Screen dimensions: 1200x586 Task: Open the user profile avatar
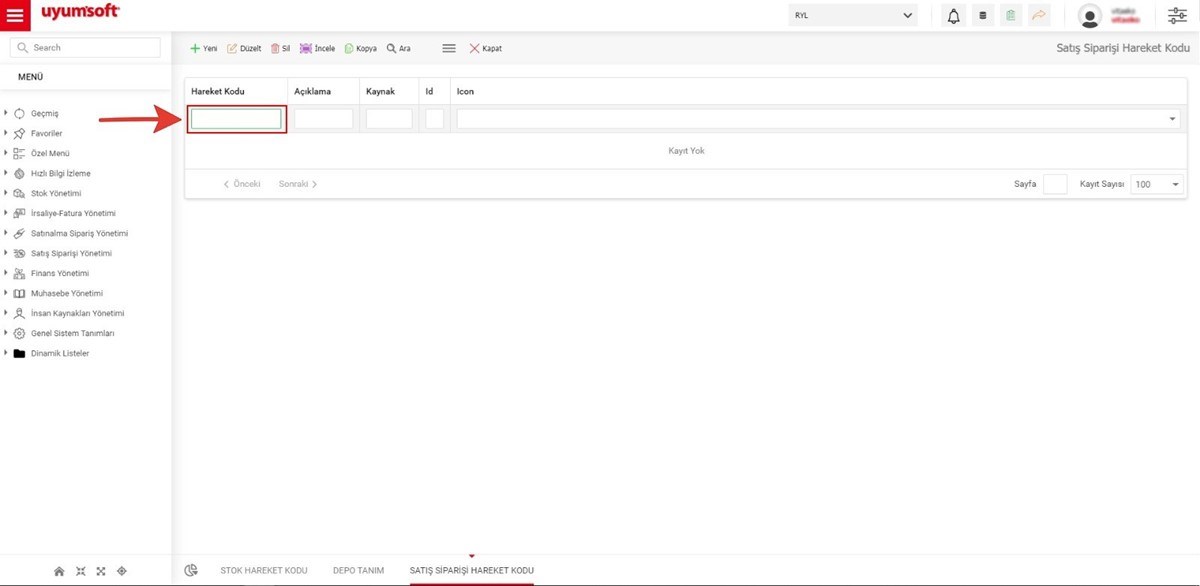1090,16
